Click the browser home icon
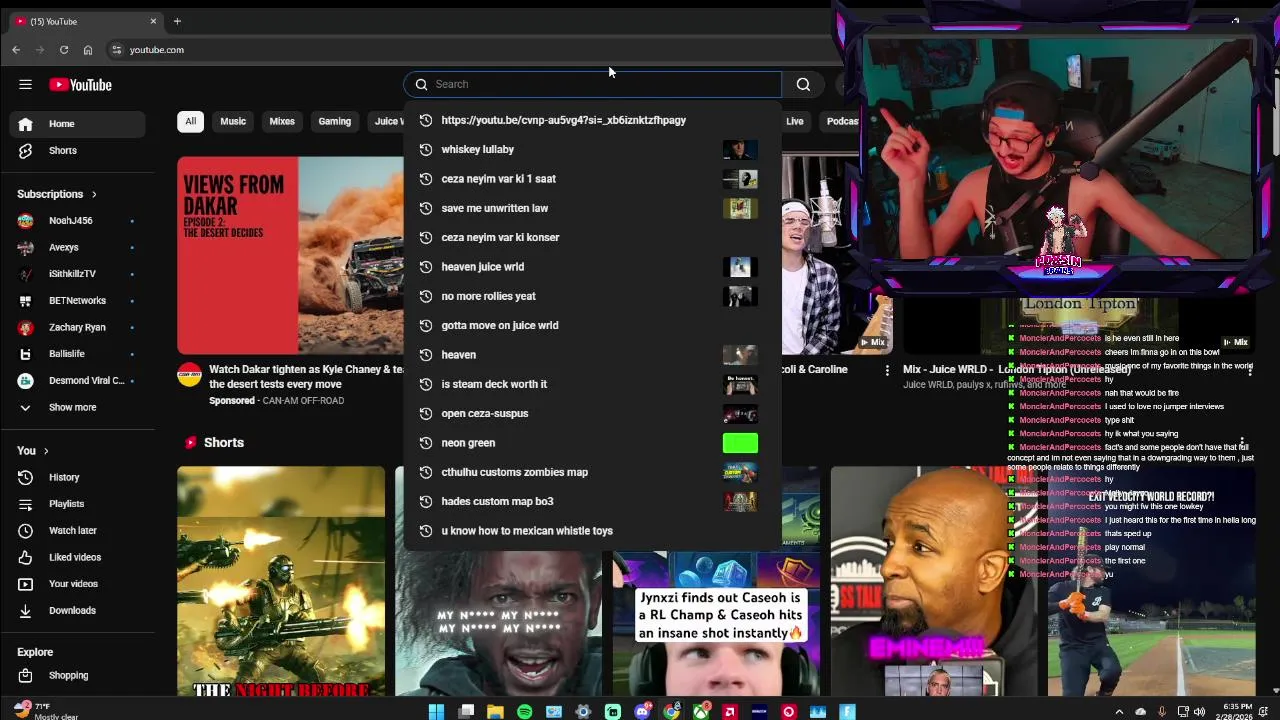The image size is (1280, 720). 88,50
